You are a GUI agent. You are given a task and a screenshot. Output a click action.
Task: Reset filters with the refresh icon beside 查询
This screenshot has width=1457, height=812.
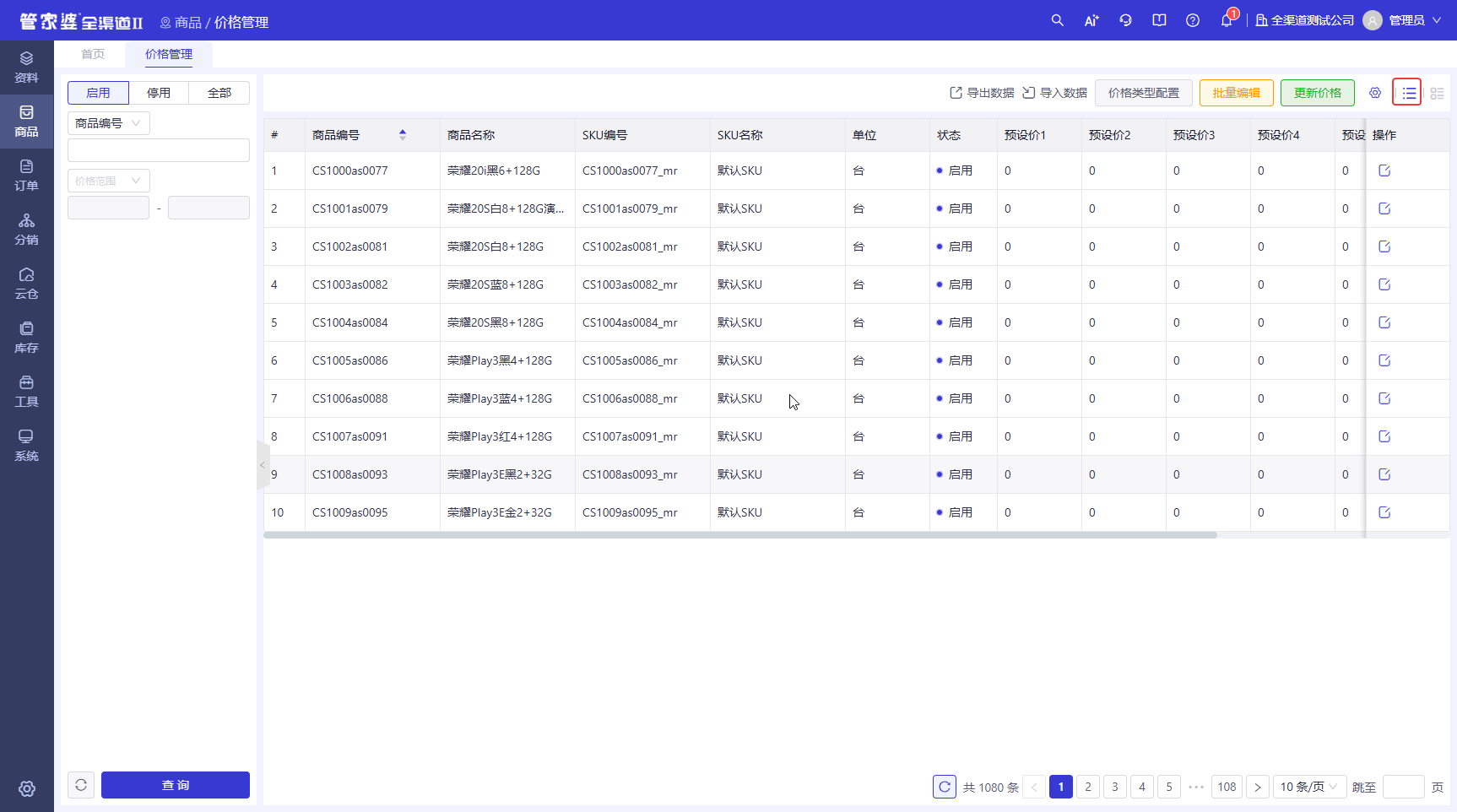[x=81, y=785]
